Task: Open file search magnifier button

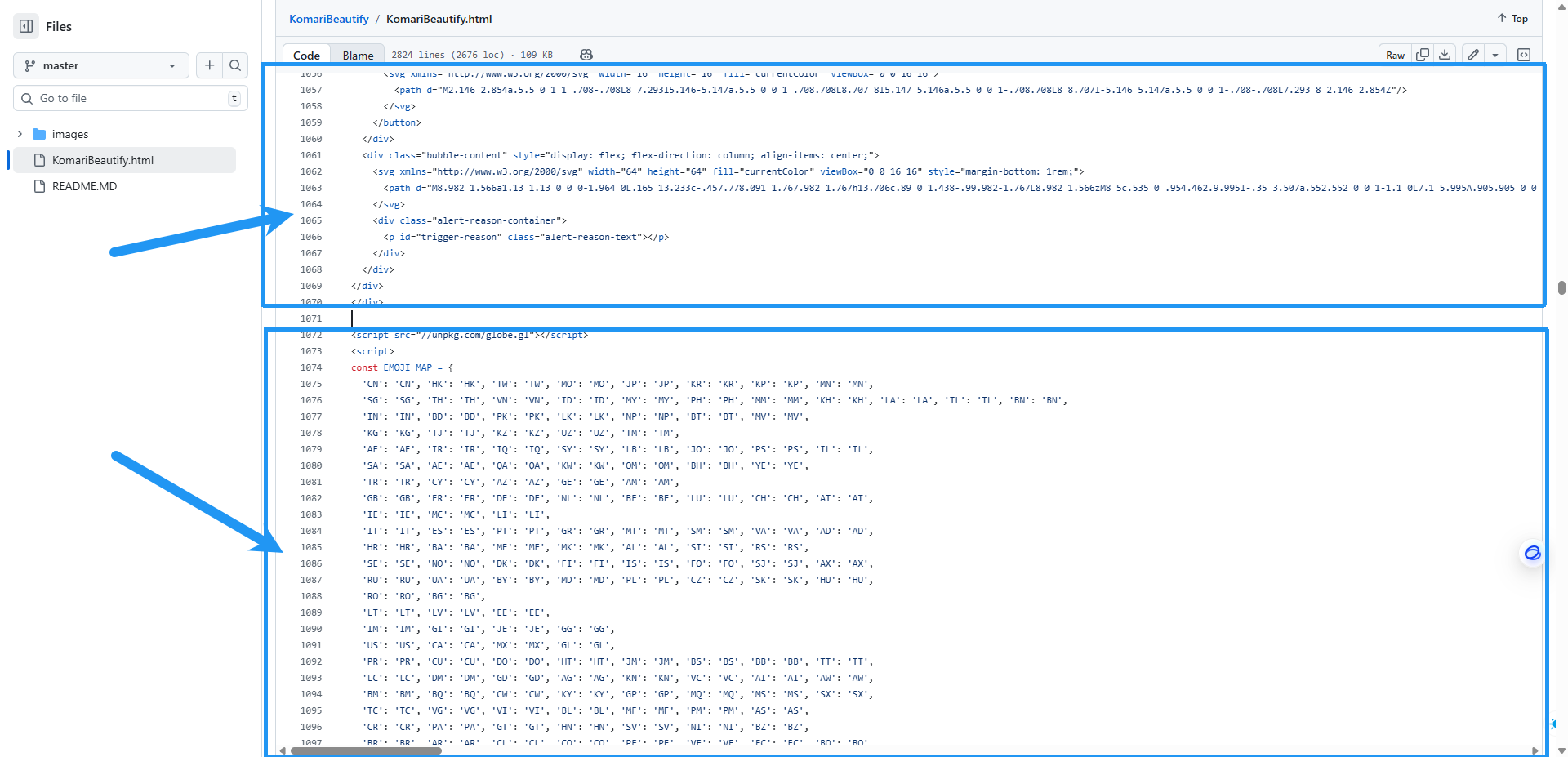Action: pyautogui.click(x=235, y=65)
